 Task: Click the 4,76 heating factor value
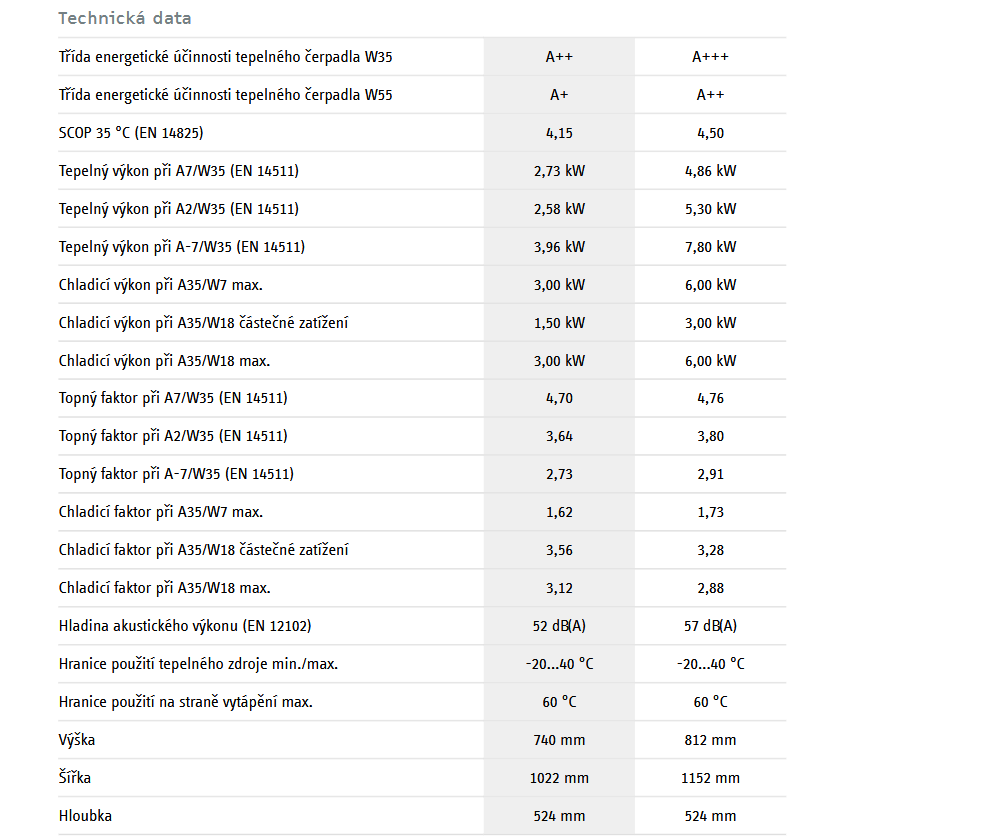click(x=710, y=398)
